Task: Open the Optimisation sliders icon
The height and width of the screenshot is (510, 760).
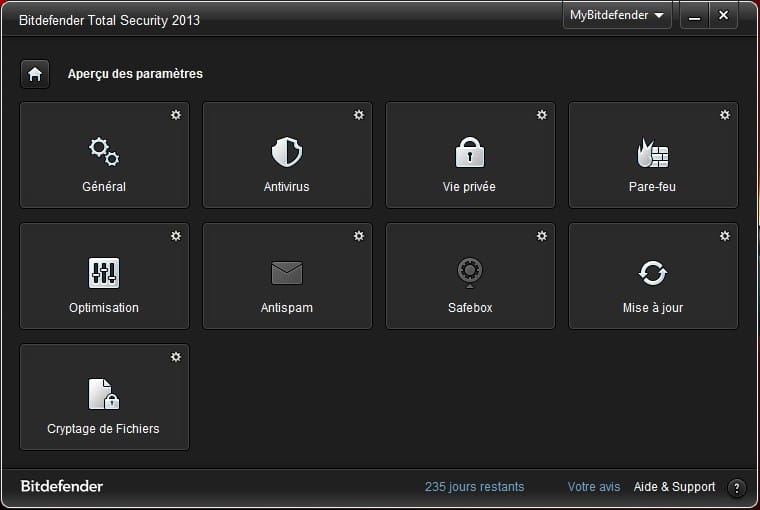Action: (104, 273)
